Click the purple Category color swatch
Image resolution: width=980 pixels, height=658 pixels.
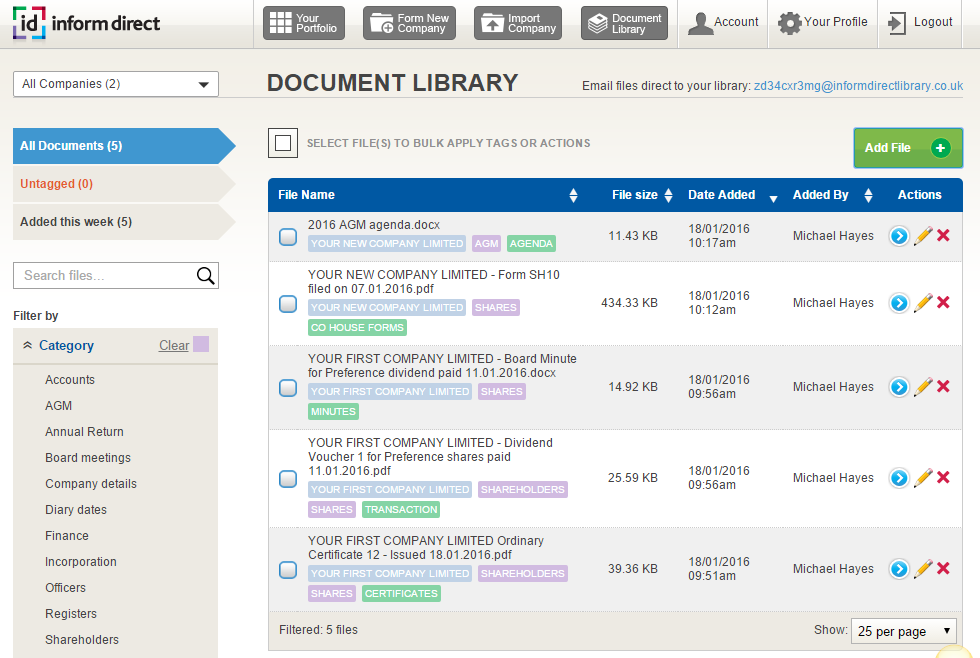pos(201,344)
